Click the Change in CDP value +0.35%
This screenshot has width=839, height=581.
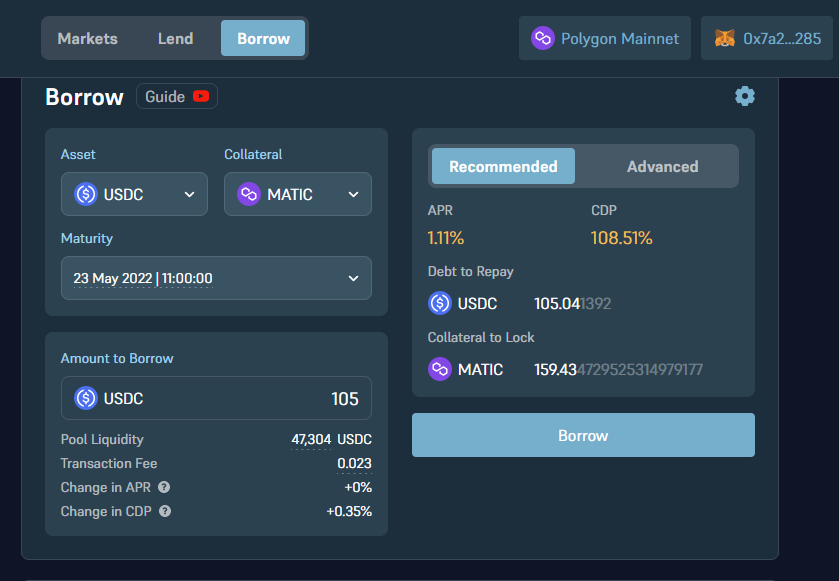pyautogui.click(x=349, y=511)
